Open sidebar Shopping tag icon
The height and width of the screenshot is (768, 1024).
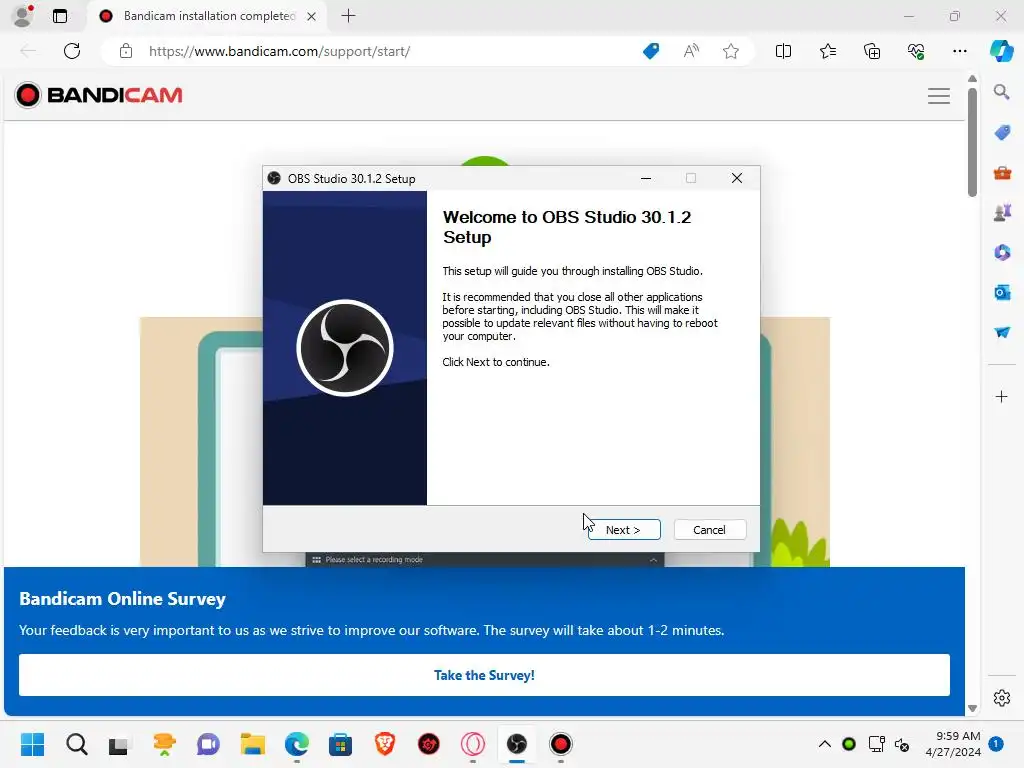coord(1002,133)
